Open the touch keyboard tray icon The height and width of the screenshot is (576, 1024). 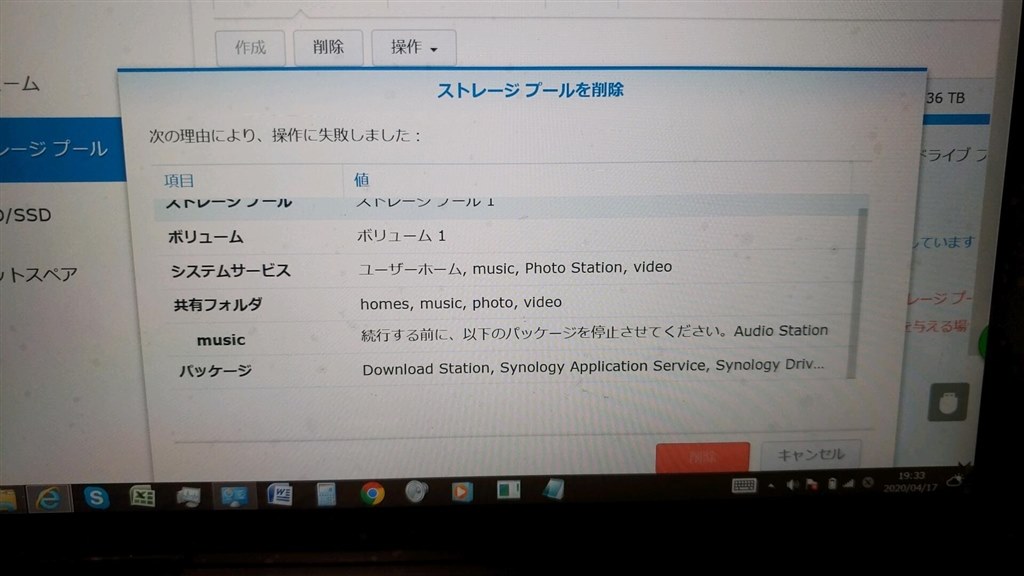744,485
